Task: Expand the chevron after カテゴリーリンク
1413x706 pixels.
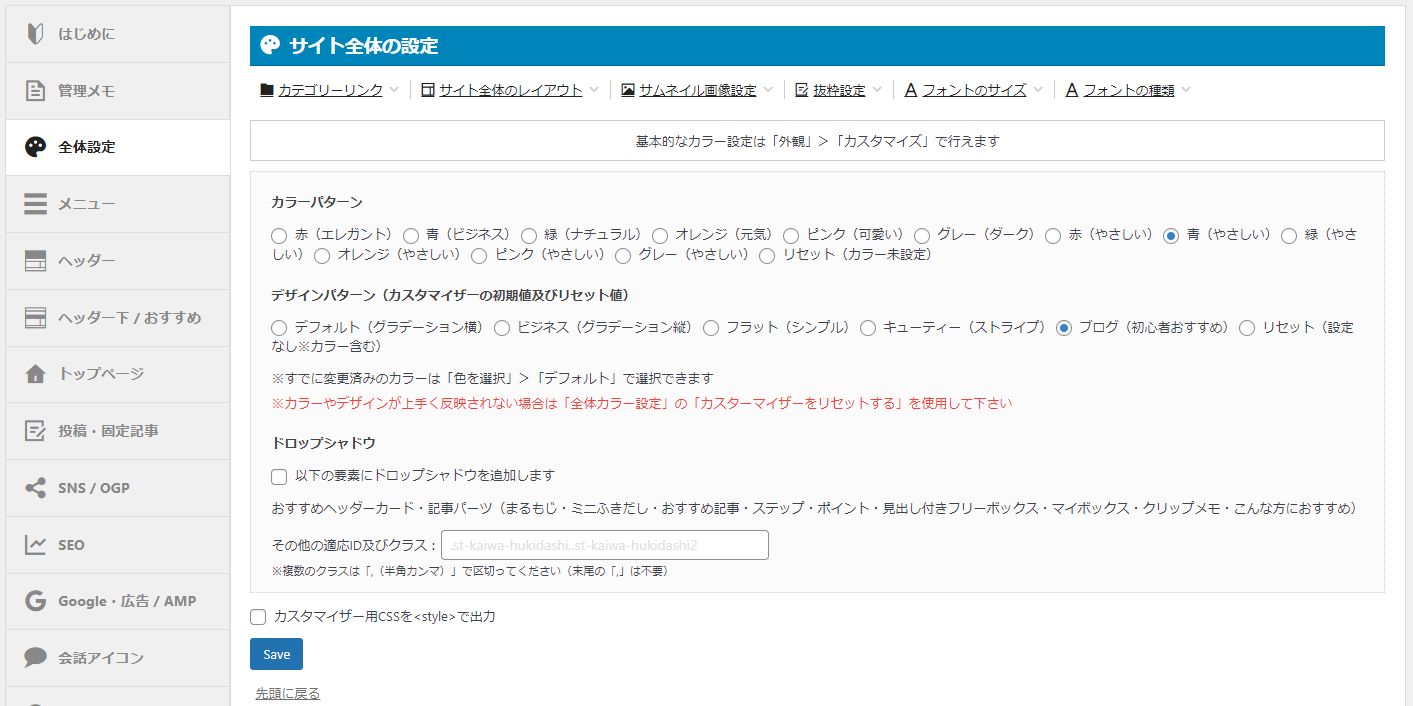Action: pos(394,90)
